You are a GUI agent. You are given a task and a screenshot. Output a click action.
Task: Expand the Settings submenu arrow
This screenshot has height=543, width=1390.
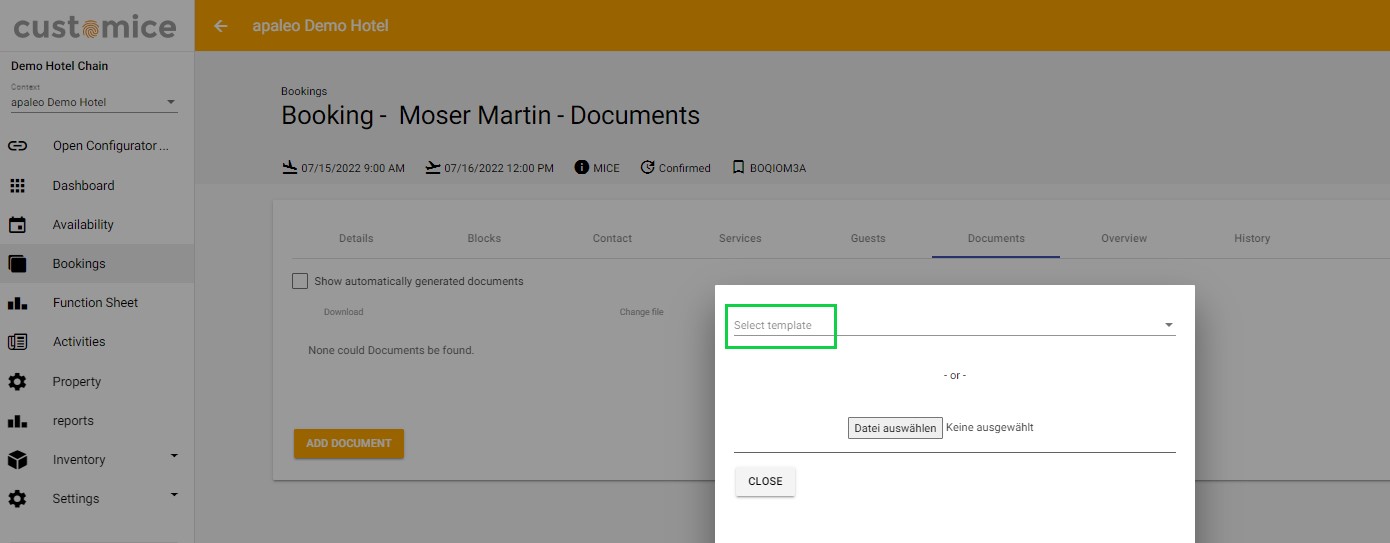pyautogui.click(x=174, y=495)
